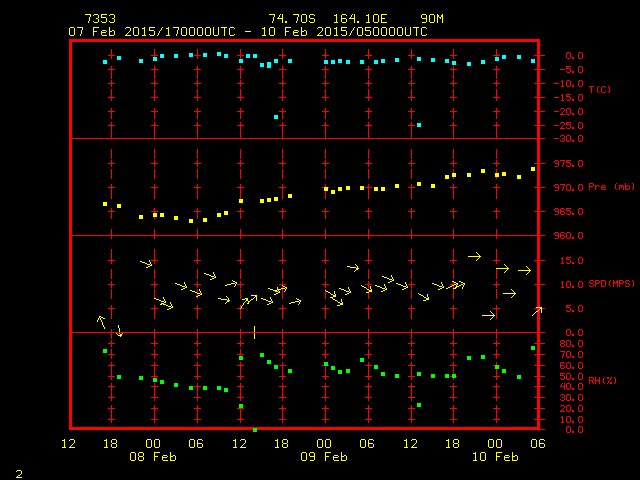Viewport: 640px width, 480px height.
Task: Click the number 2 in bottom-left corner
Action: [19, 472]
